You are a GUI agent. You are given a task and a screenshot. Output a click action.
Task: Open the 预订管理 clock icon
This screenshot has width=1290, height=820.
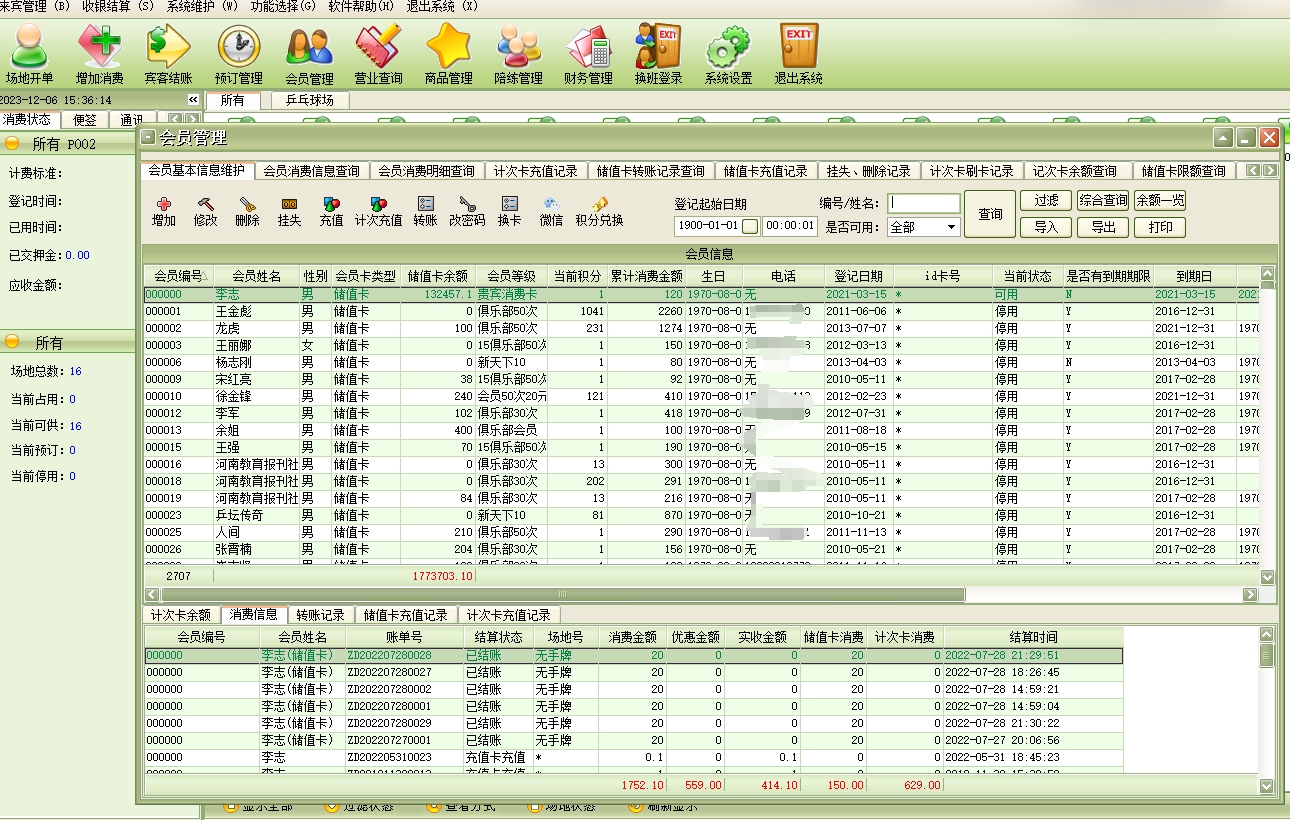[x=238, y=54]
